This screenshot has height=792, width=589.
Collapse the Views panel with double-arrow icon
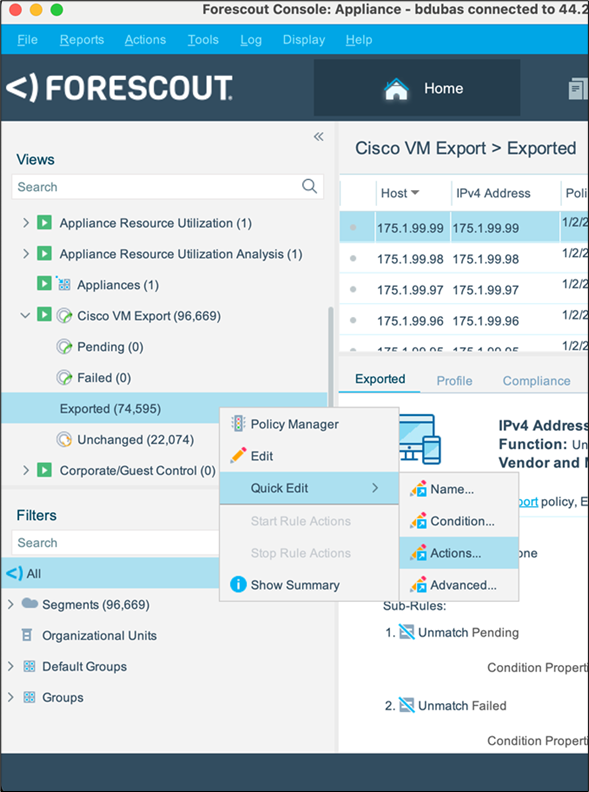318,137
